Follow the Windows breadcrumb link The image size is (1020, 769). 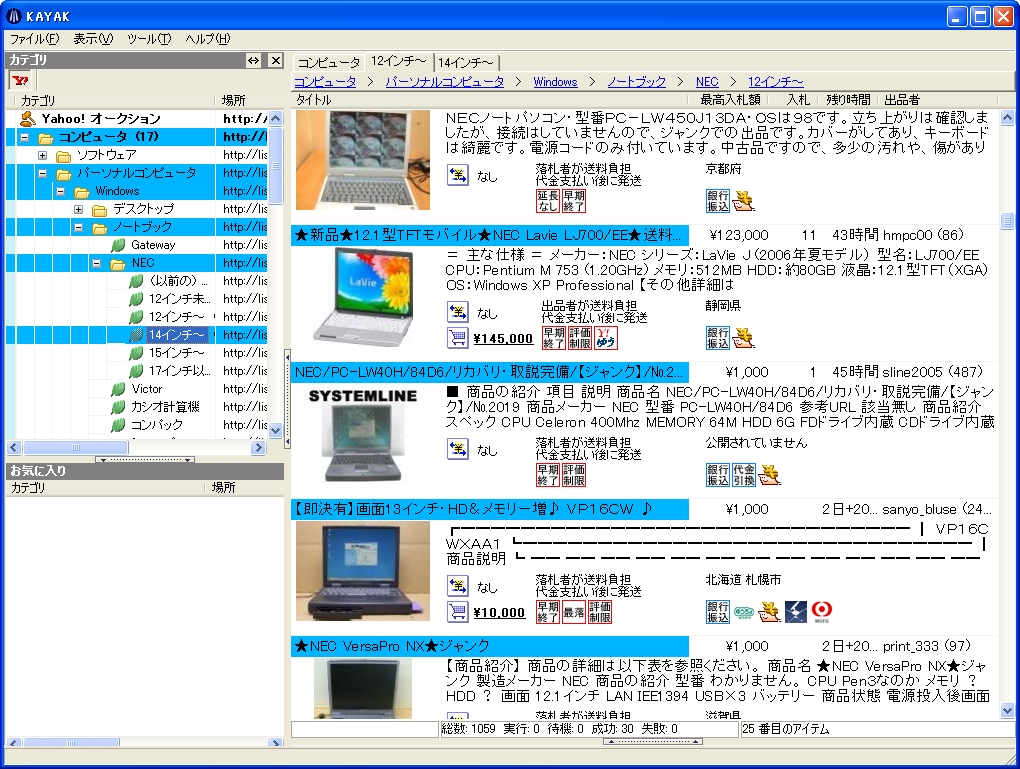(556, 82)
